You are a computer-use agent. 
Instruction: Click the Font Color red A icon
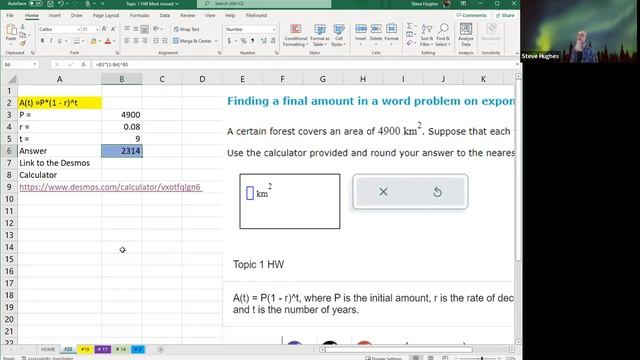tap(108, 41)
